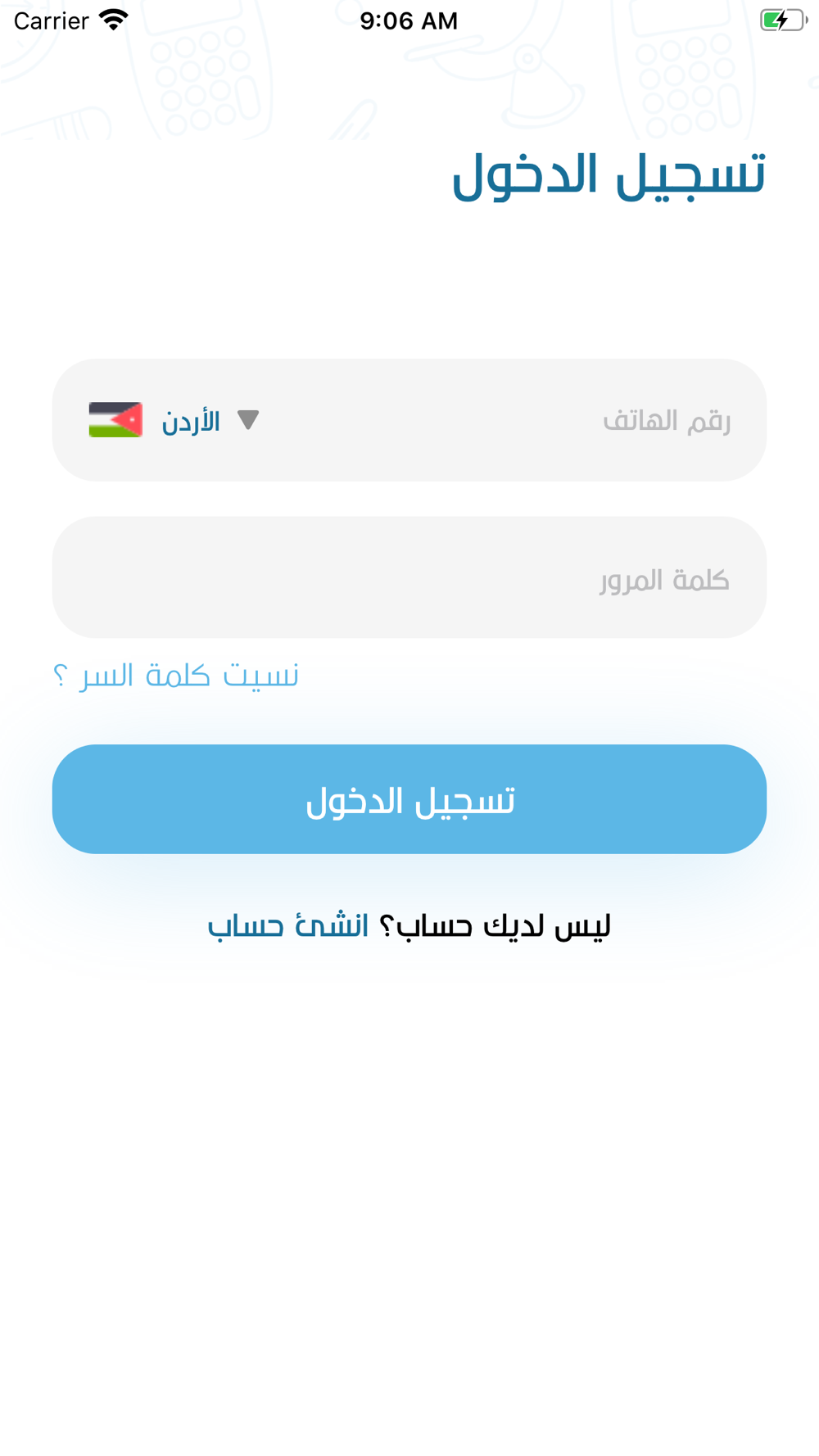Focus the كلمة المرور password field

409,577
